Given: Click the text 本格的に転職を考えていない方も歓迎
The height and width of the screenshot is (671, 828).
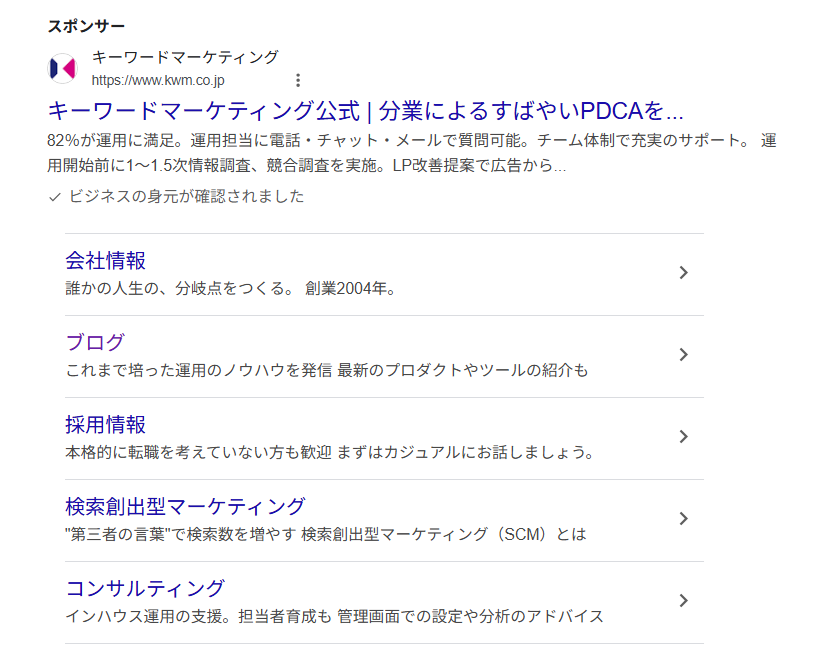Looking at the screenshot, I should pyautogui.click(x=199, y=452).
